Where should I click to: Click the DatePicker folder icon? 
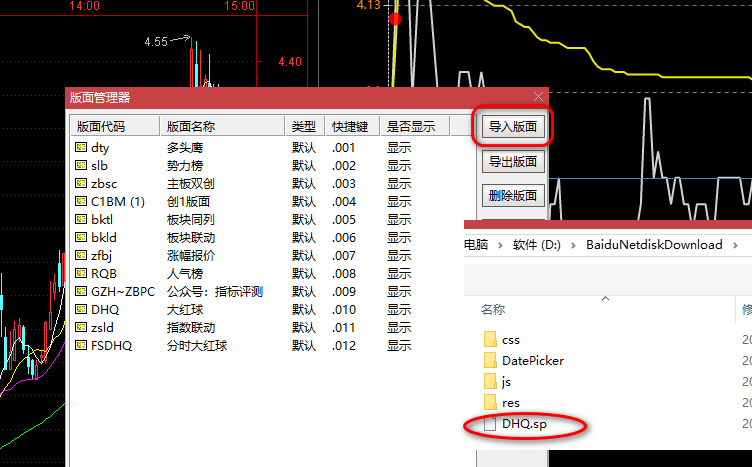490,360
